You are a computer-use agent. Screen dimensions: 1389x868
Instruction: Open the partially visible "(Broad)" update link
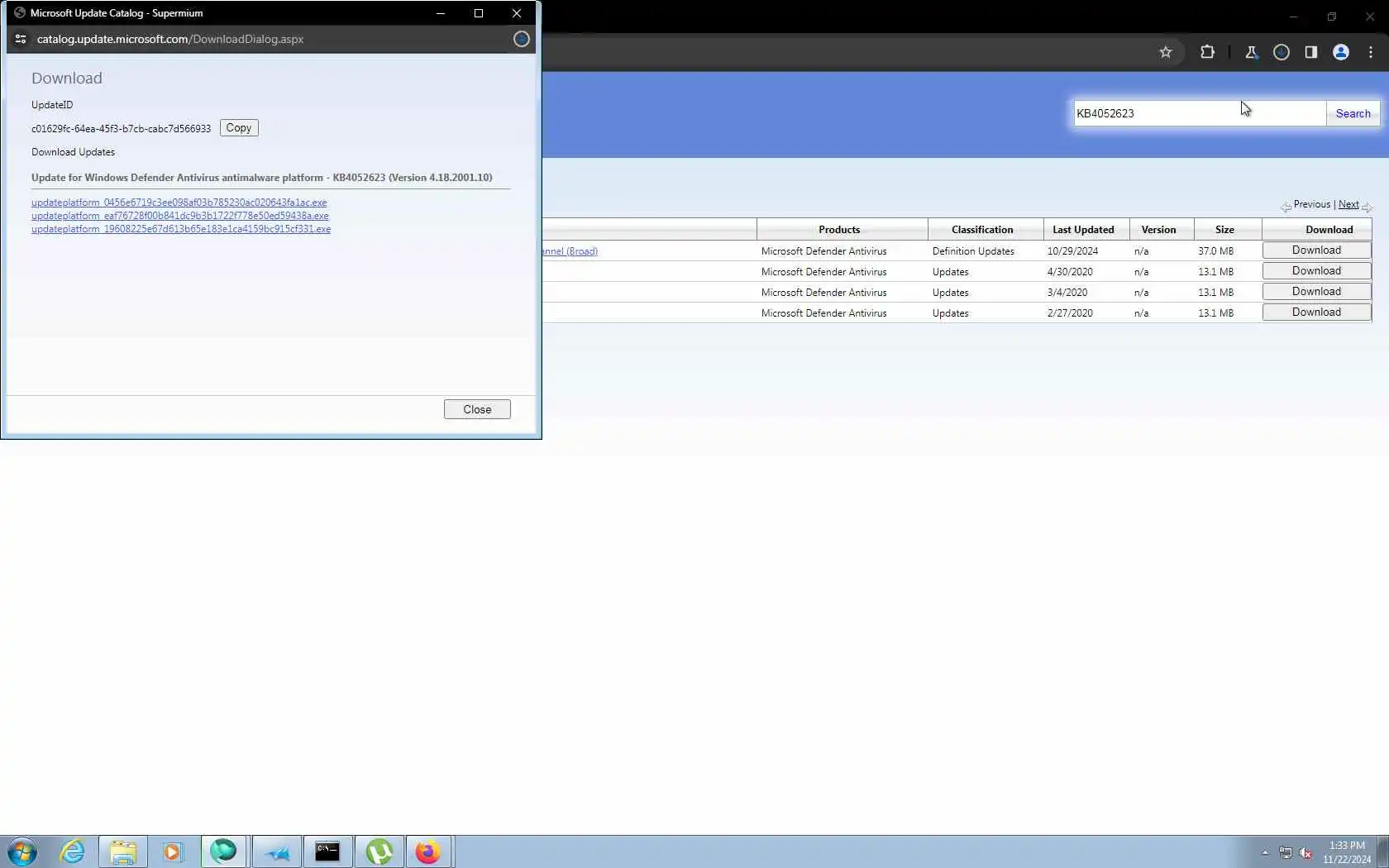(x=570, y=251)
